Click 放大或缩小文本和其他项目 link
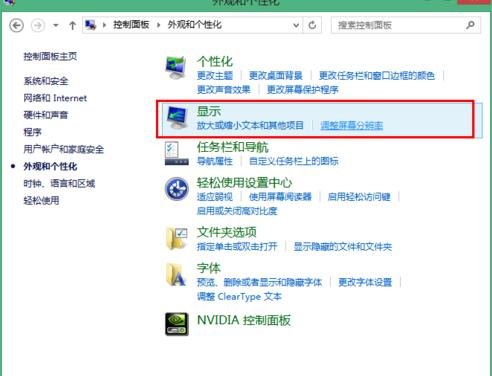 tap(250, 125)
